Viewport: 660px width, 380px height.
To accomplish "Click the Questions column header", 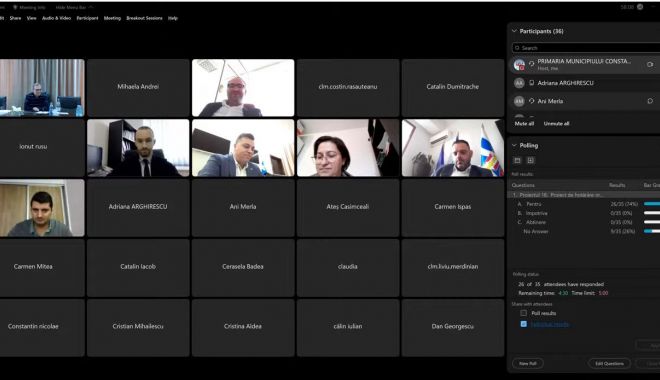I will [x=523, y=185].
